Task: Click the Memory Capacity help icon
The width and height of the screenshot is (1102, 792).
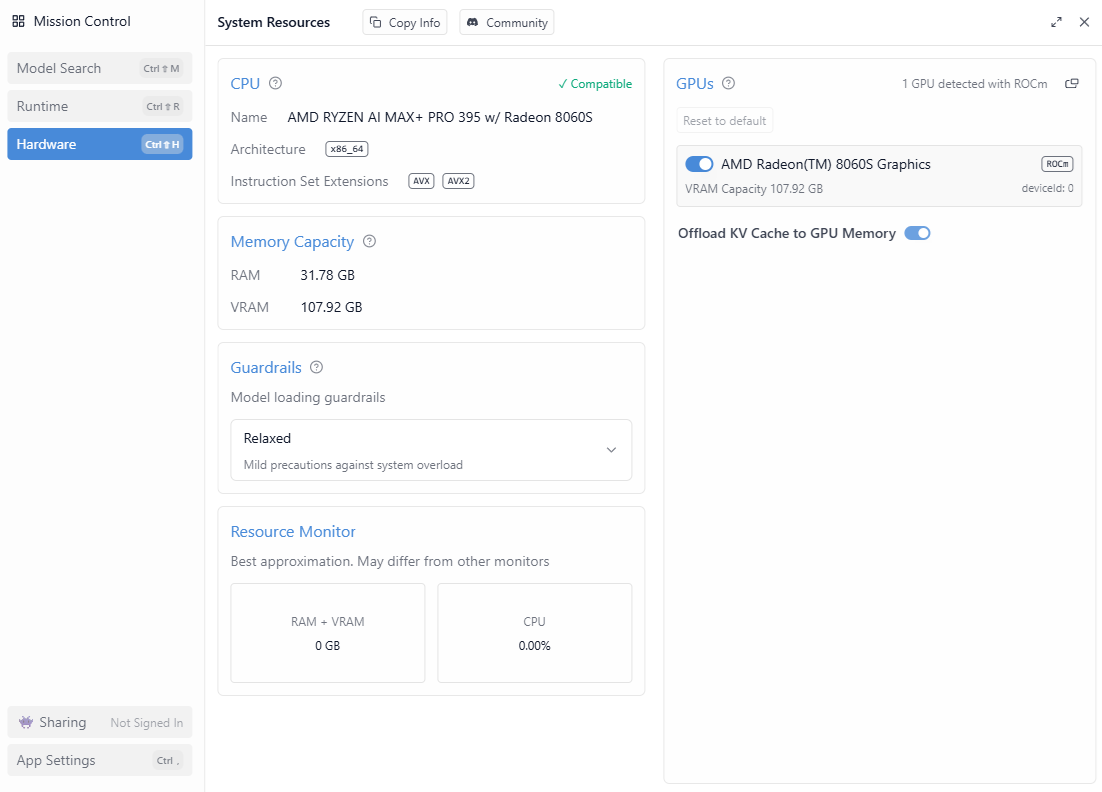Action: 370,241
